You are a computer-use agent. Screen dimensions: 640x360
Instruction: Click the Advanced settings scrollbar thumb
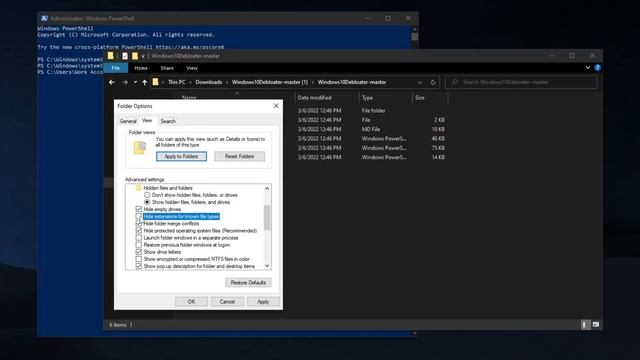click(267, 218)
